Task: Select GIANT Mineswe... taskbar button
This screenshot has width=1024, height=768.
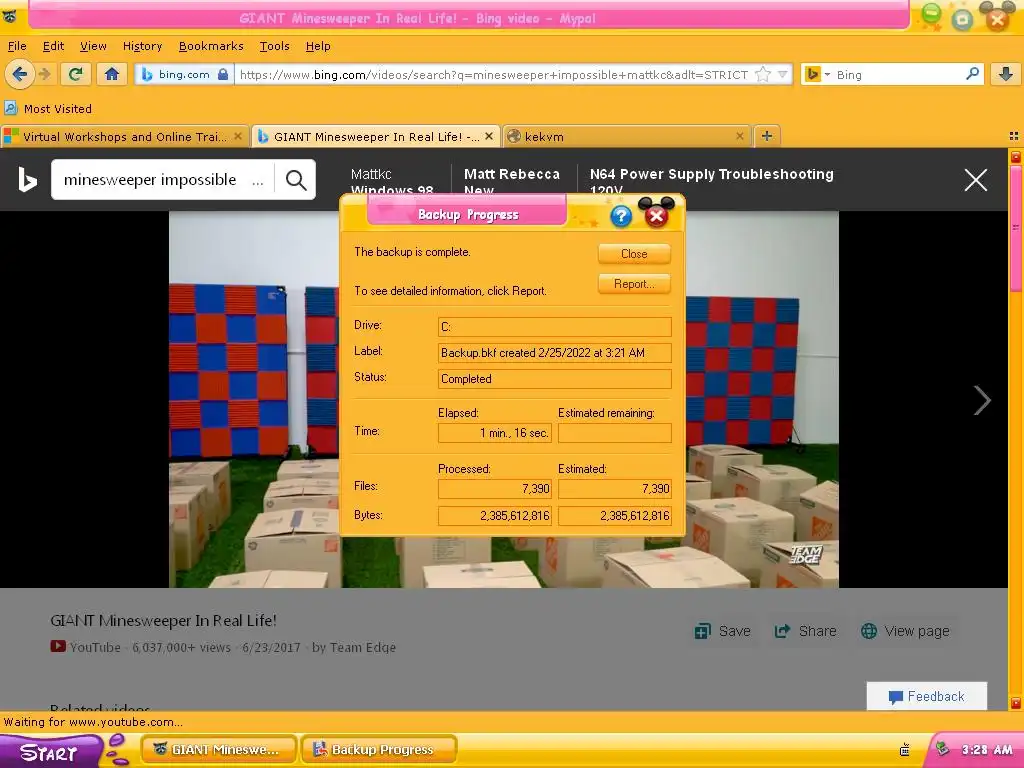Action: 219,750
